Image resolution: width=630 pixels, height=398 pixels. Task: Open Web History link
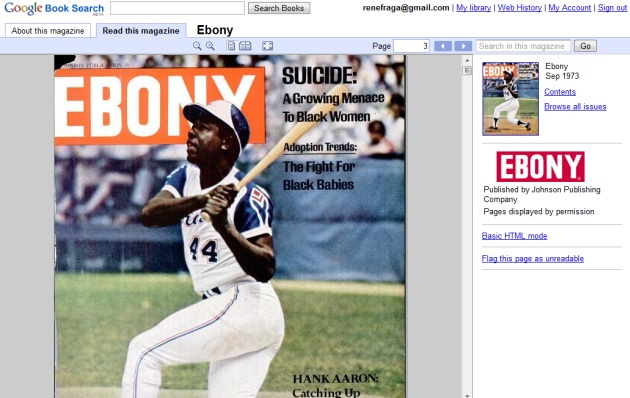tap(520, 8)
